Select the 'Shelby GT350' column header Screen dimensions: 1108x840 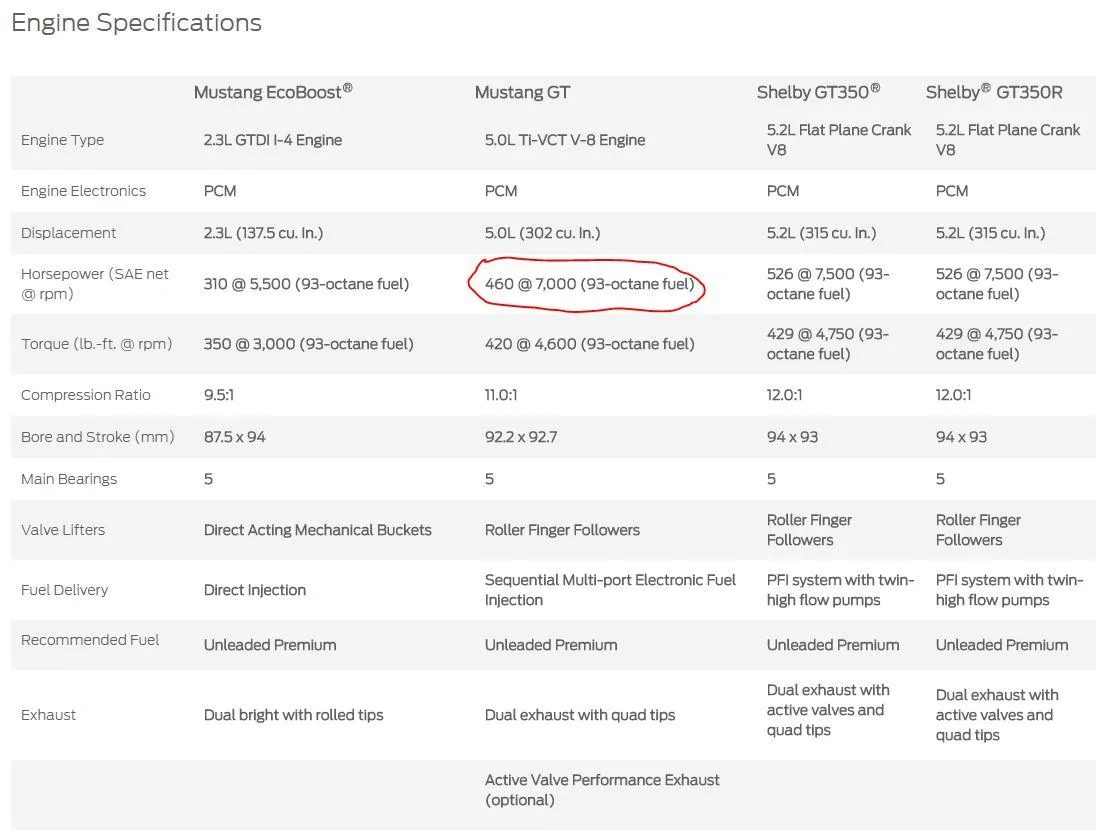tap(818, 92)
